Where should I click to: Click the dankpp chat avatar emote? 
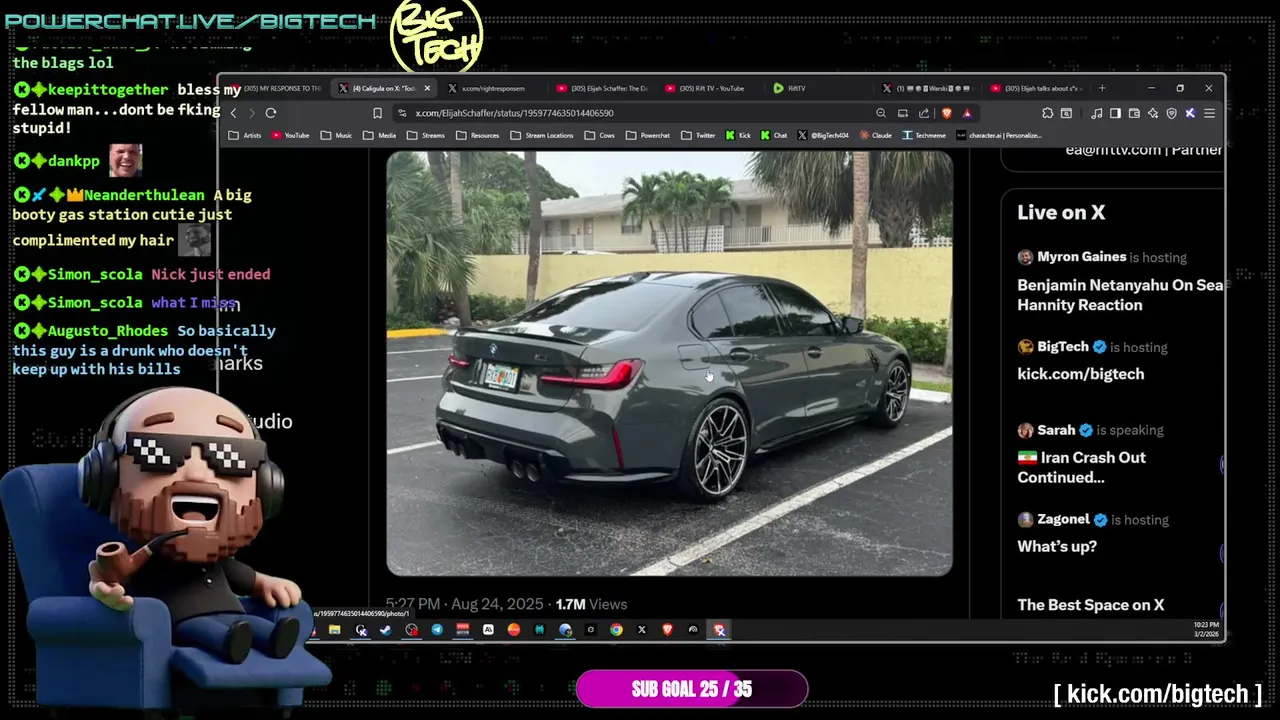(125, 160)
